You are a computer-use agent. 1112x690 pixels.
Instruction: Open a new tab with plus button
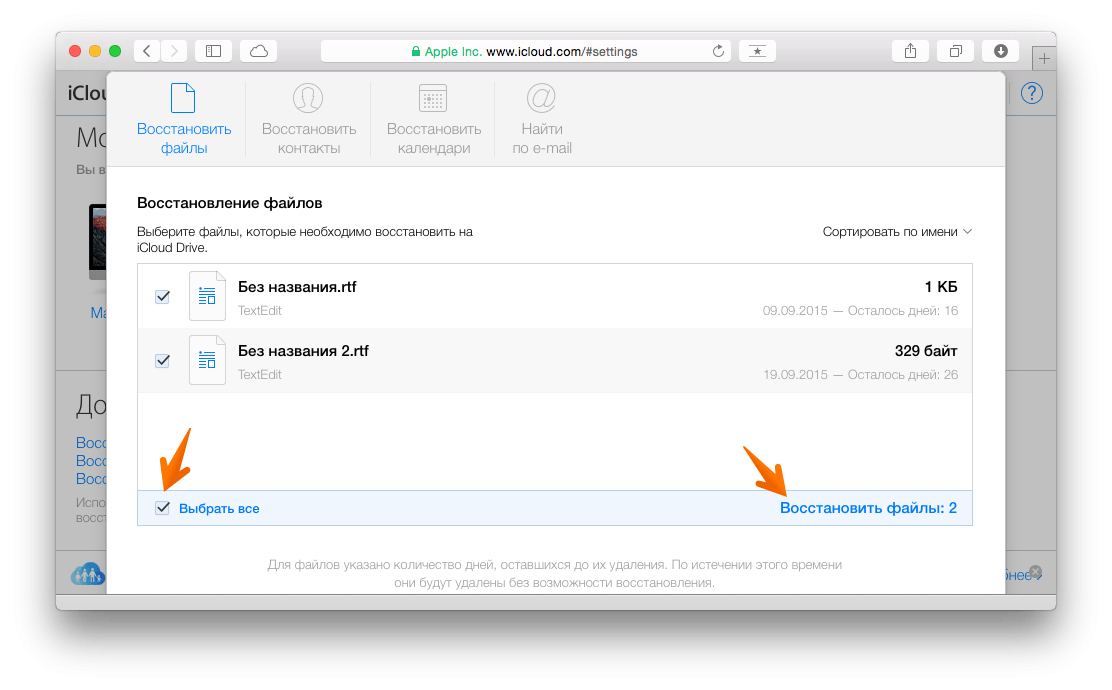(x=1044, y=60)
